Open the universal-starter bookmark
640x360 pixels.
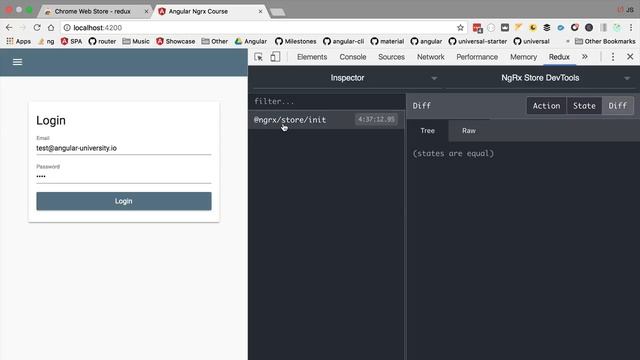click(478, 41)
